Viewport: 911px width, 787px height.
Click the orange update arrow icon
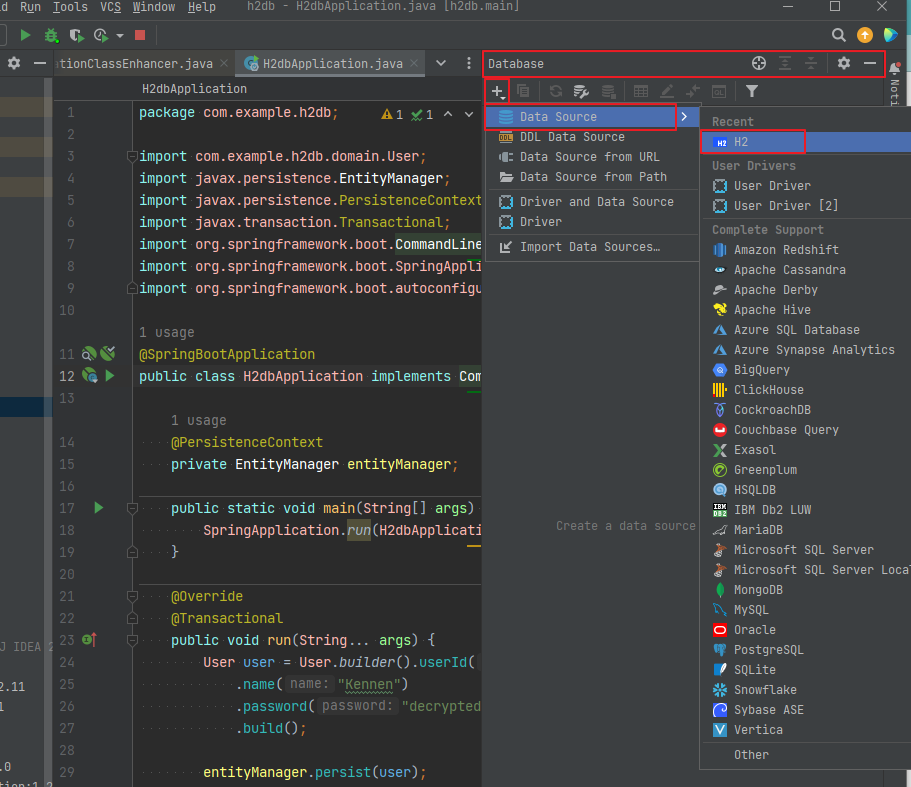click(x=865, y=35)
